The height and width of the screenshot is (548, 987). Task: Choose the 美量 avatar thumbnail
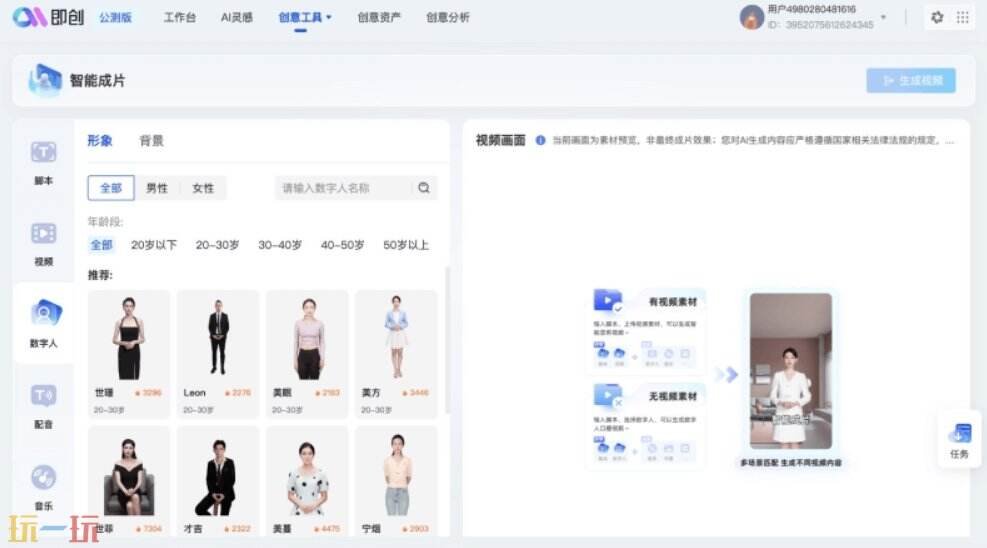click(307, 481)
